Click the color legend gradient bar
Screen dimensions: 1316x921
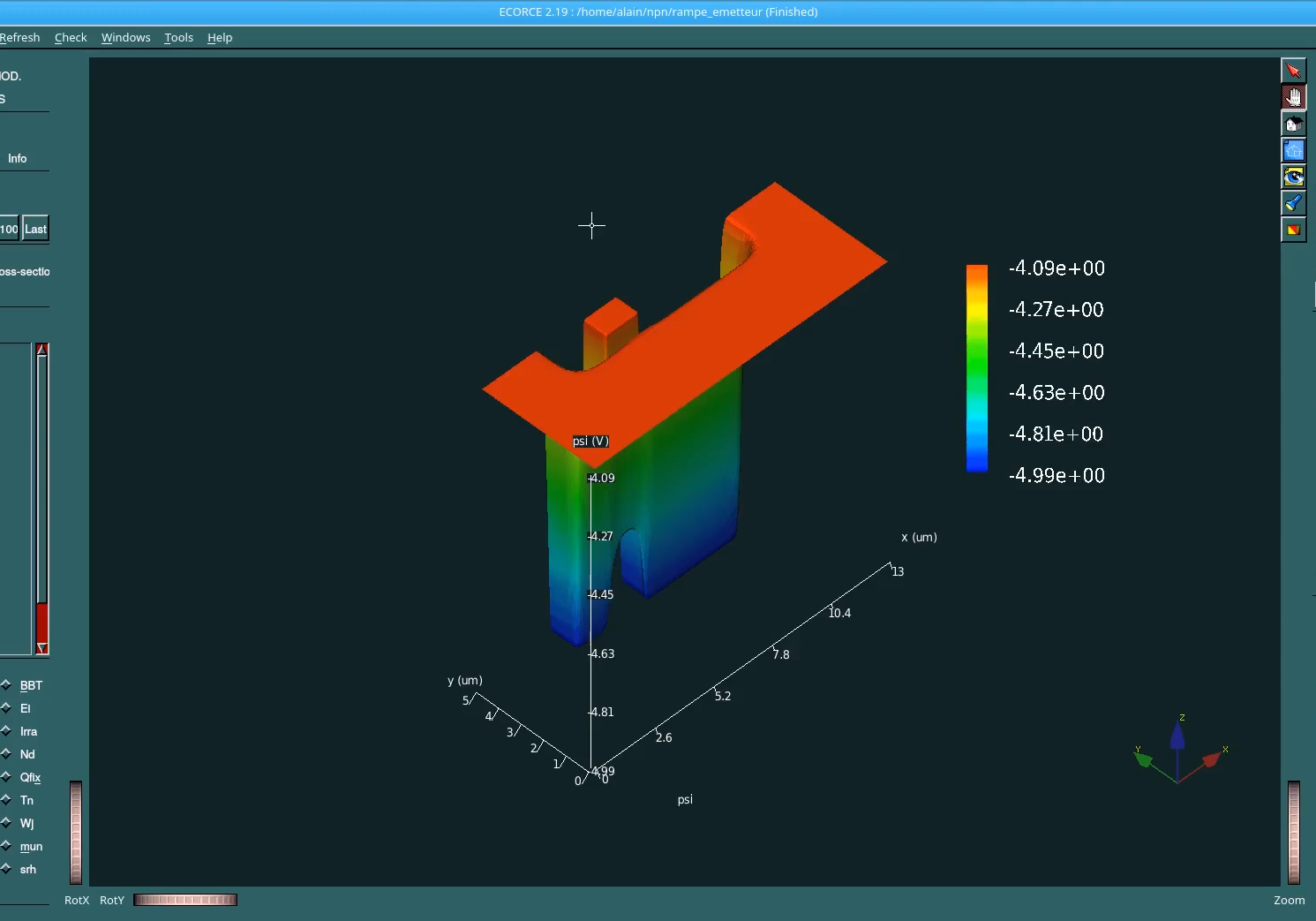pyautogui.click(x=977, y=368)
